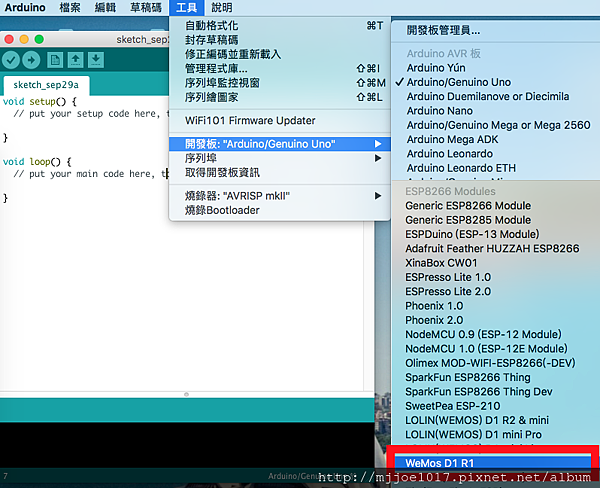Open the 草稿碼 menu
The width and height of the screenshot is (600, 488).
tap(146, 7)
